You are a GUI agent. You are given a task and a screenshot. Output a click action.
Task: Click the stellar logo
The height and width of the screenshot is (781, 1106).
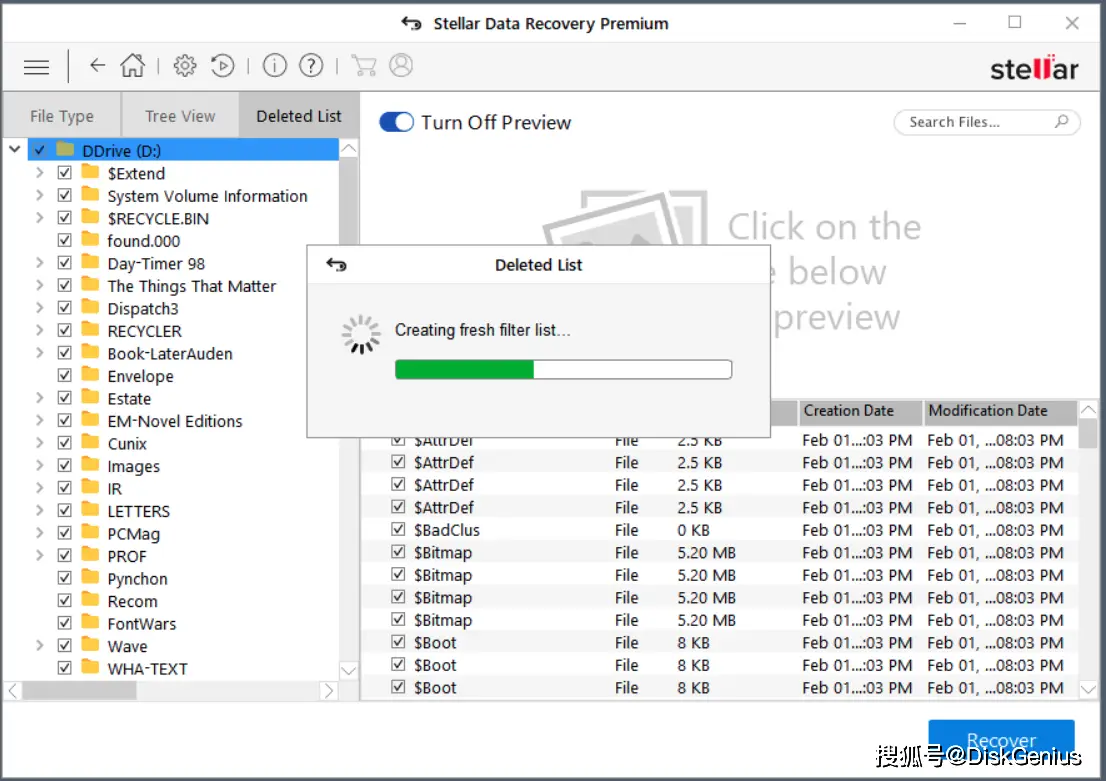pyautogui.click(x=1034, y=68)
